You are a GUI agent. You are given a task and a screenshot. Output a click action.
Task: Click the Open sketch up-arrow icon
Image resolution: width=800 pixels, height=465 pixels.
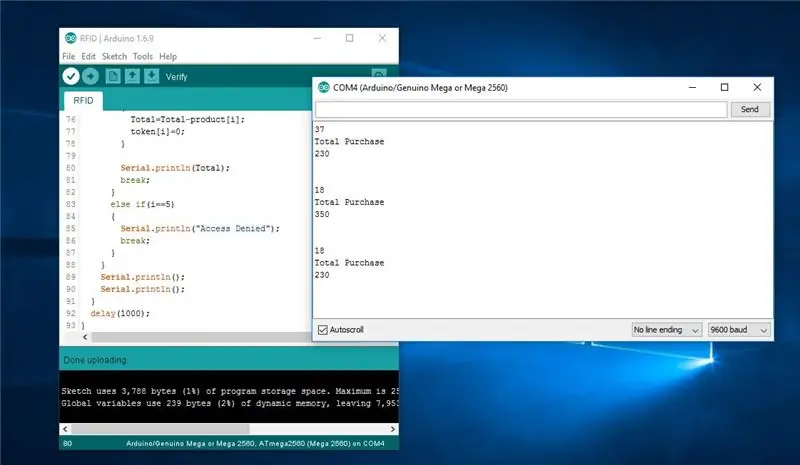point(132,76)
